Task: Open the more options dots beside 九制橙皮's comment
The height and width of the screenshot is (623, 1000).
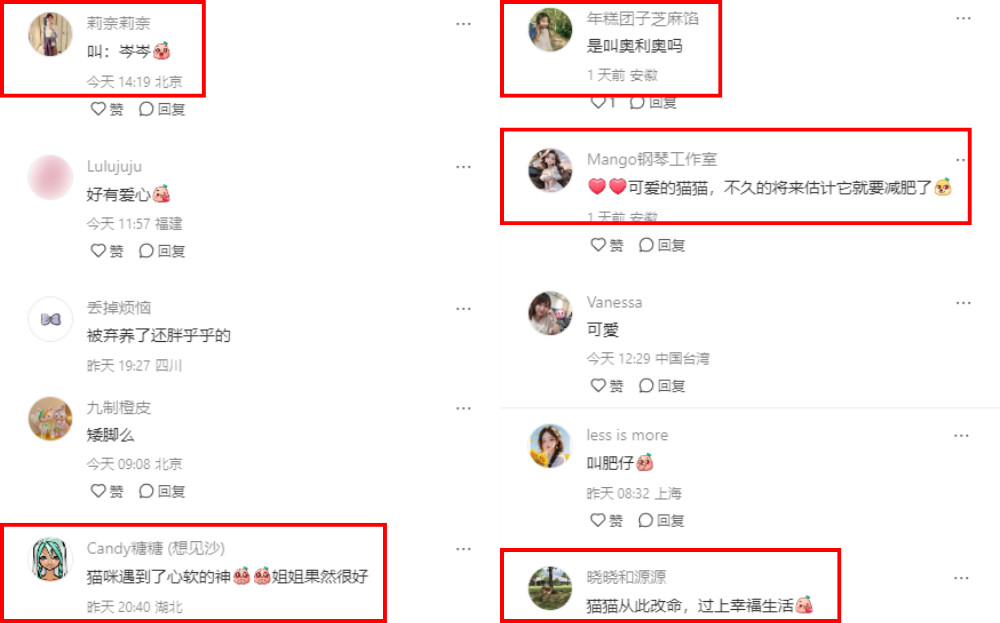Action: click(x=464, y=408)
